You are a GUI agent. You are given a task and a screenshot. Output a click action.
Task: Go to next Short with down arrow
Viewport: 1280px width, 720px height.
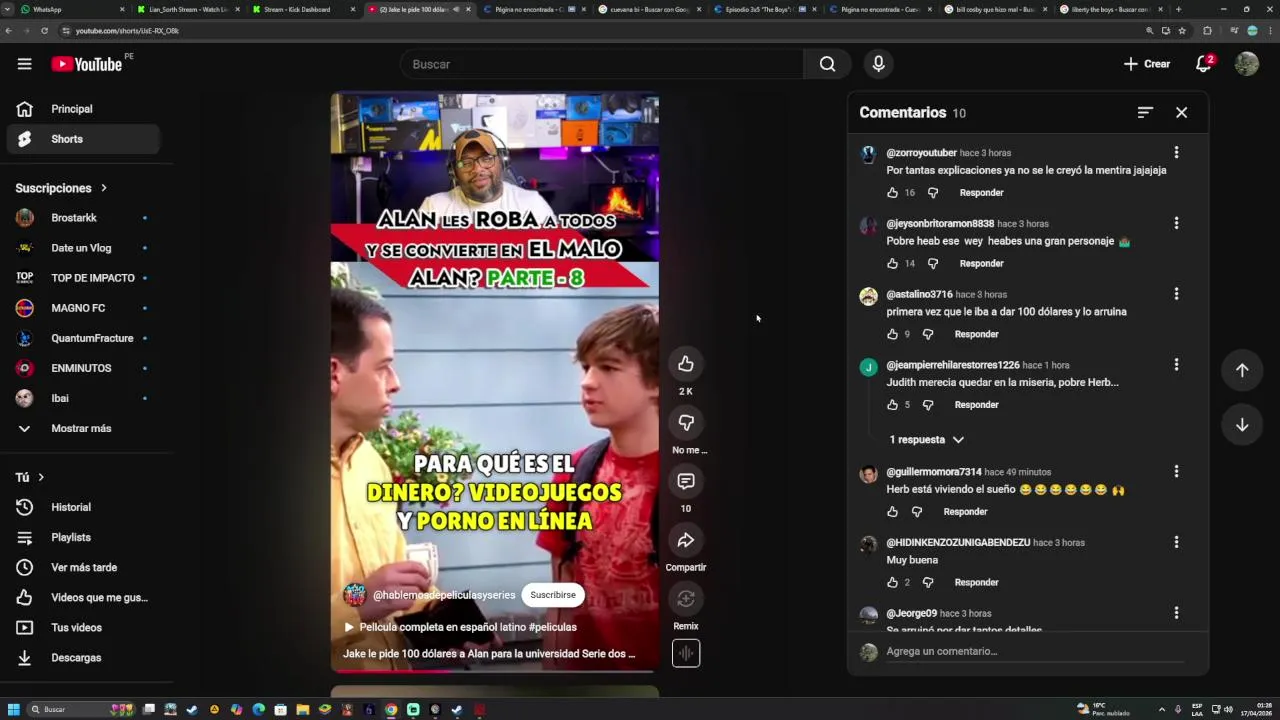(1242, 425)
